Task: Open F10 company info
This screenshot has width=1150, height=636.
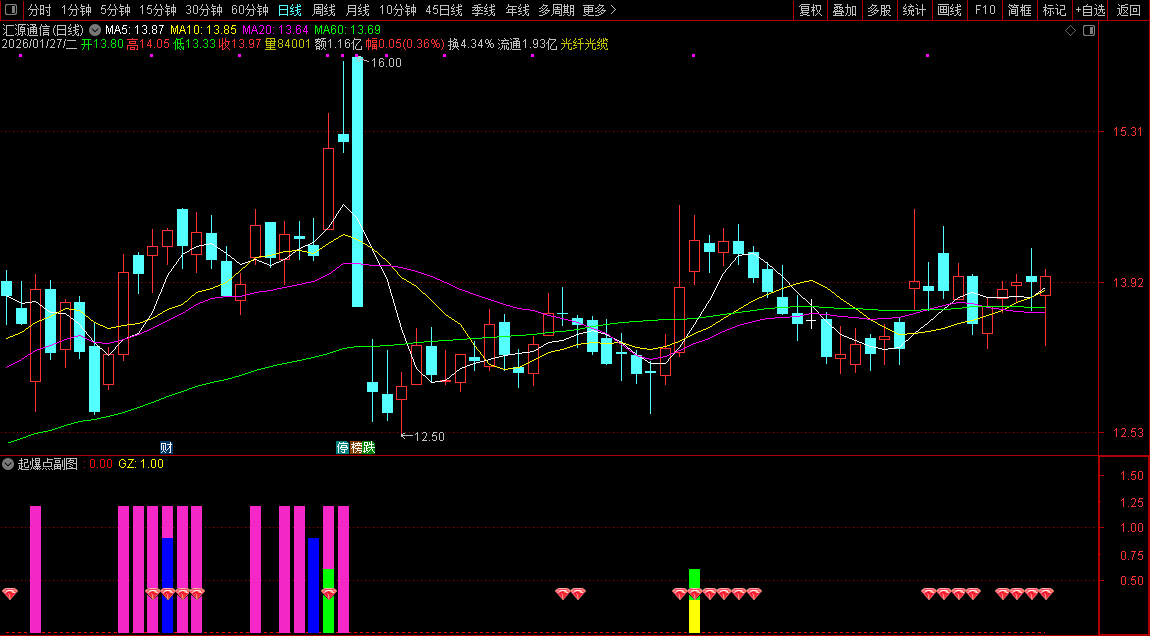Action: click(x=985, y=10)
